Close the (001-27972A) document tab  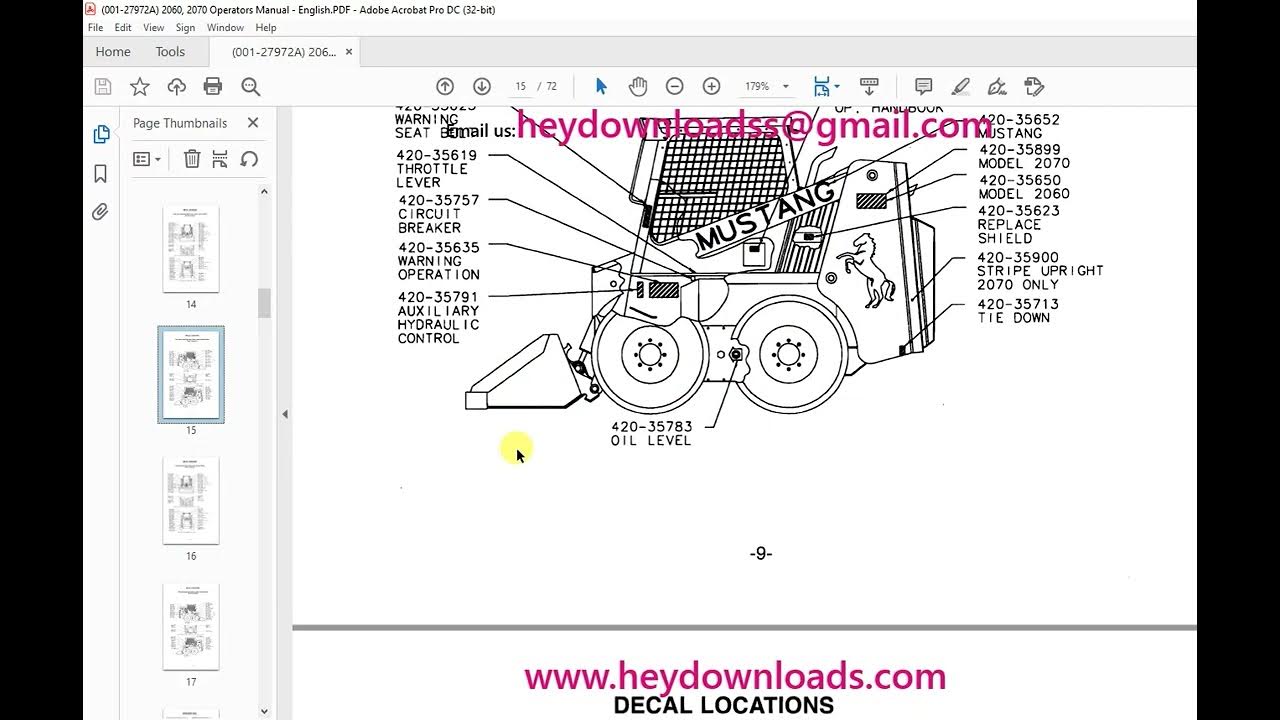[x=349, y=52]
